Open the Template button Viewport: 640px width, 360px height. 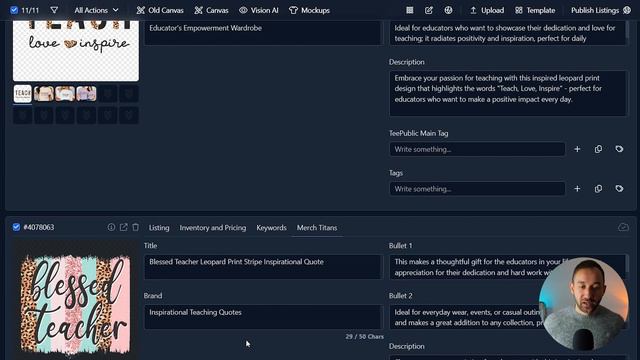pos(535,10)
